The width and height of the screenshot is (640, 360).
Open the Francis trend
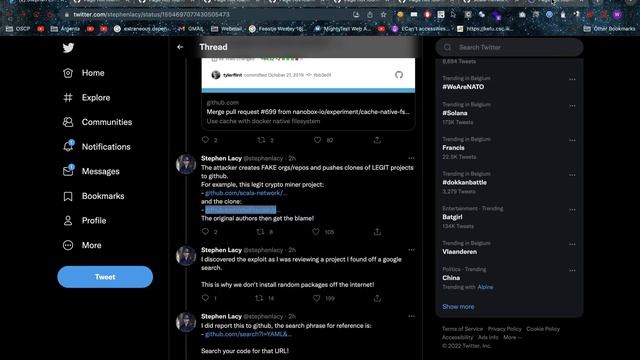(453, 148)
